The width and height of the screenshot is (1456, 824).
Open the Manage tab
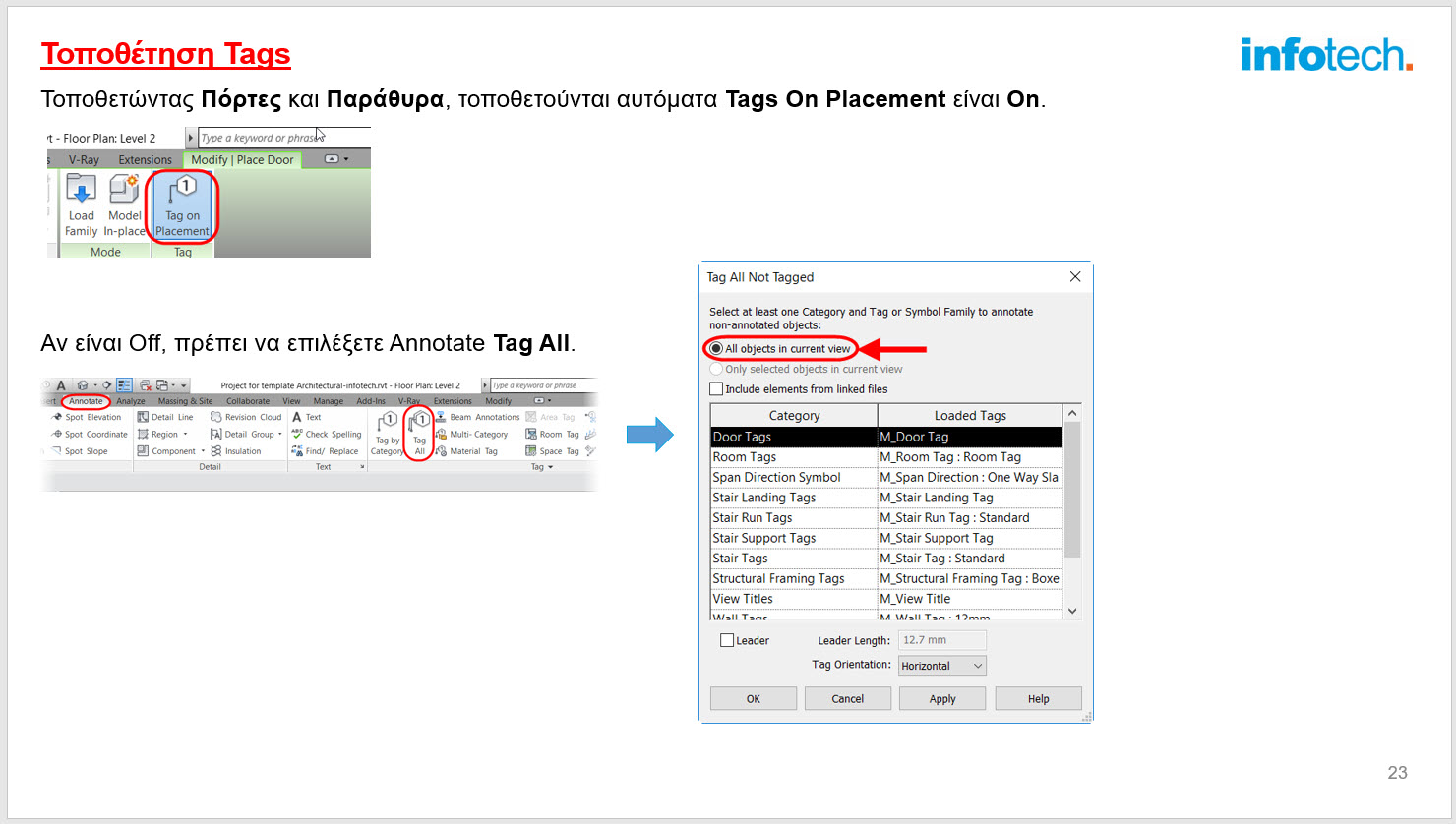coord(329,401)
